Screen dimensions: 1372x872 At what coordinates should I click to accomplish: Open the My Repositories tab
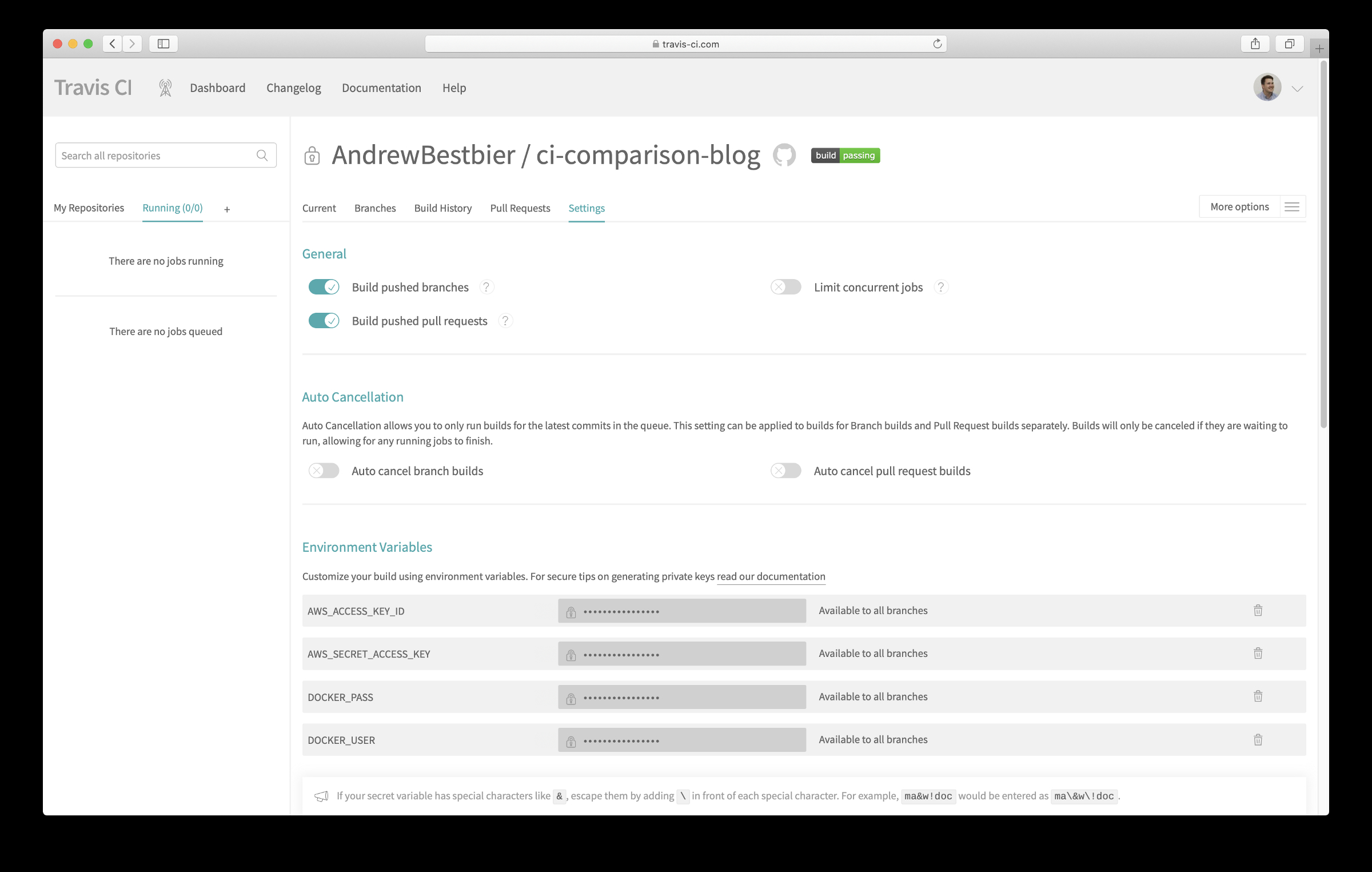(x=89, y=208)
